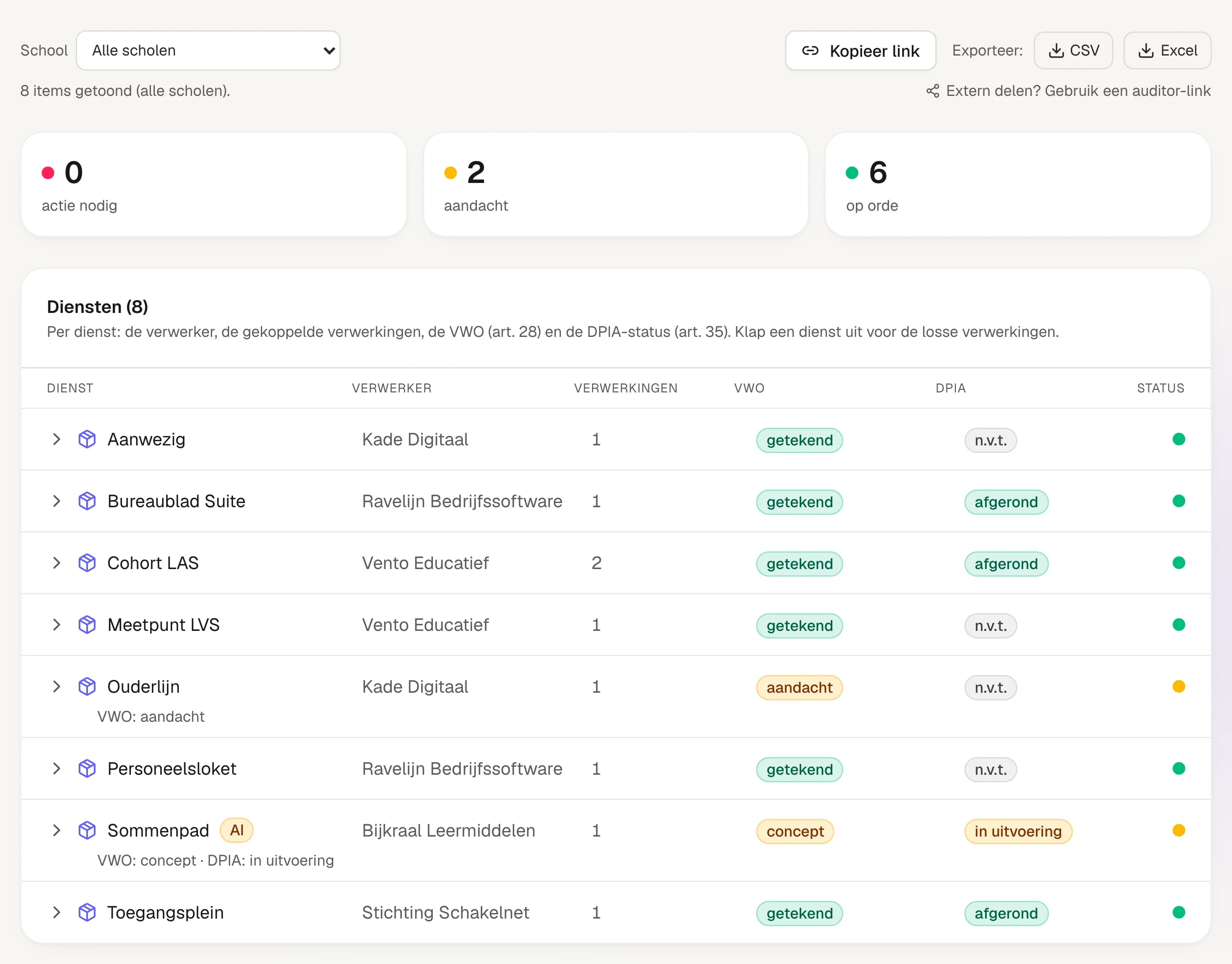This screenshot has height=964, width=1232.
Task: Click the green status dot for Bureaublad Suite
Action: tap(1179, 501)
